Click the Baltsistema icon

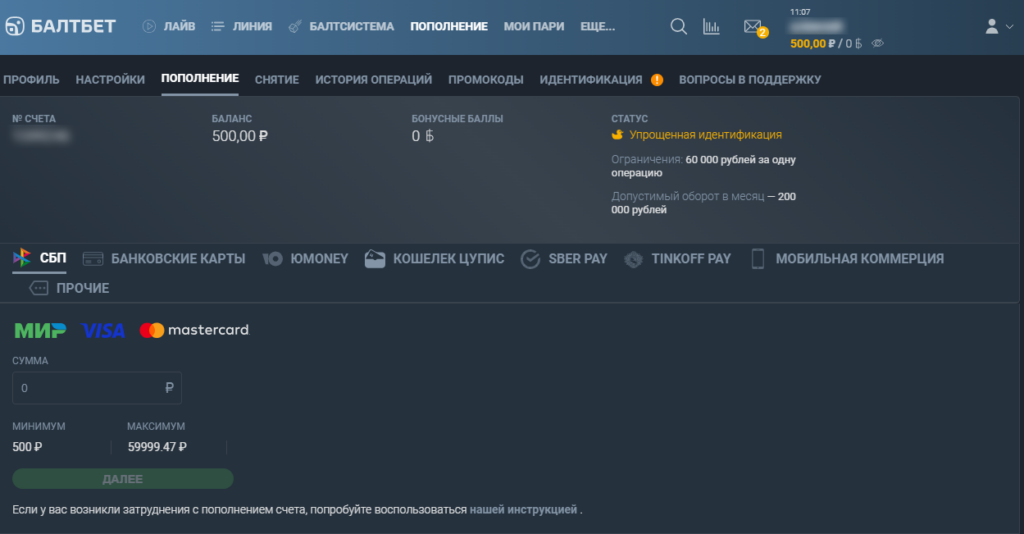tap(295, 26)
